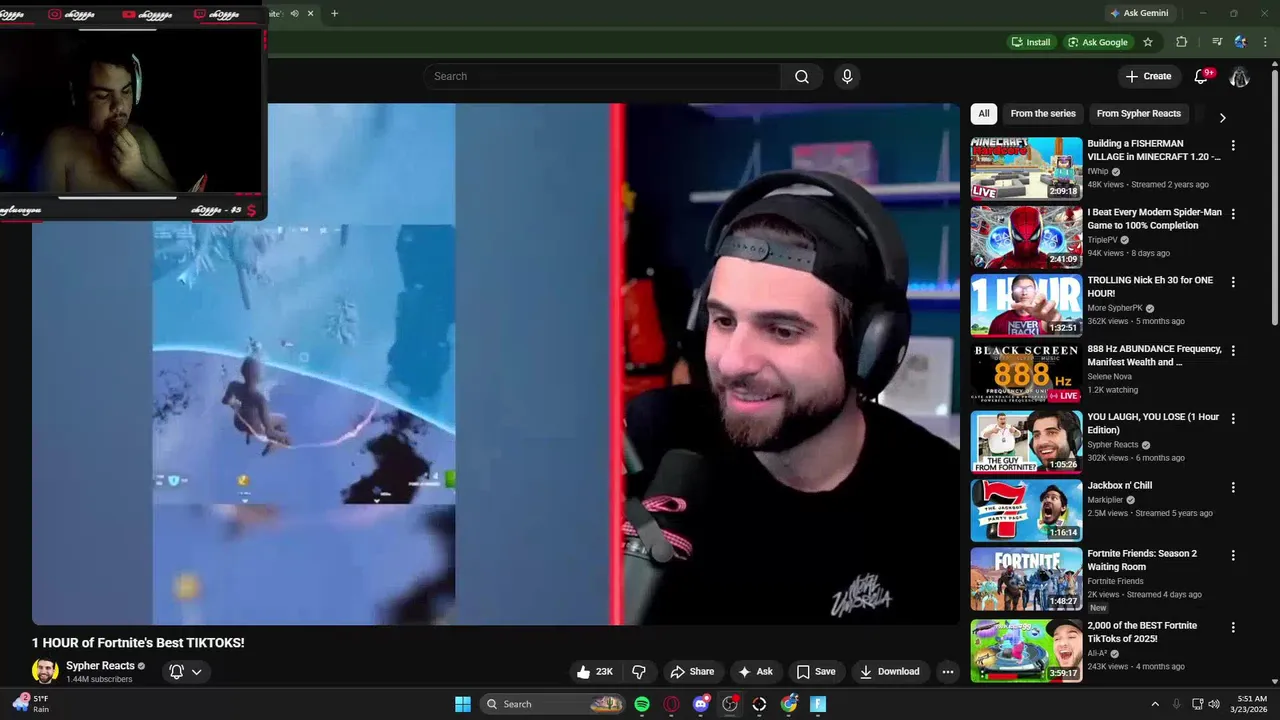1280x720 pixels.
Task: Open the Spotify taskbar icon
Action: (x=642, y=704)
